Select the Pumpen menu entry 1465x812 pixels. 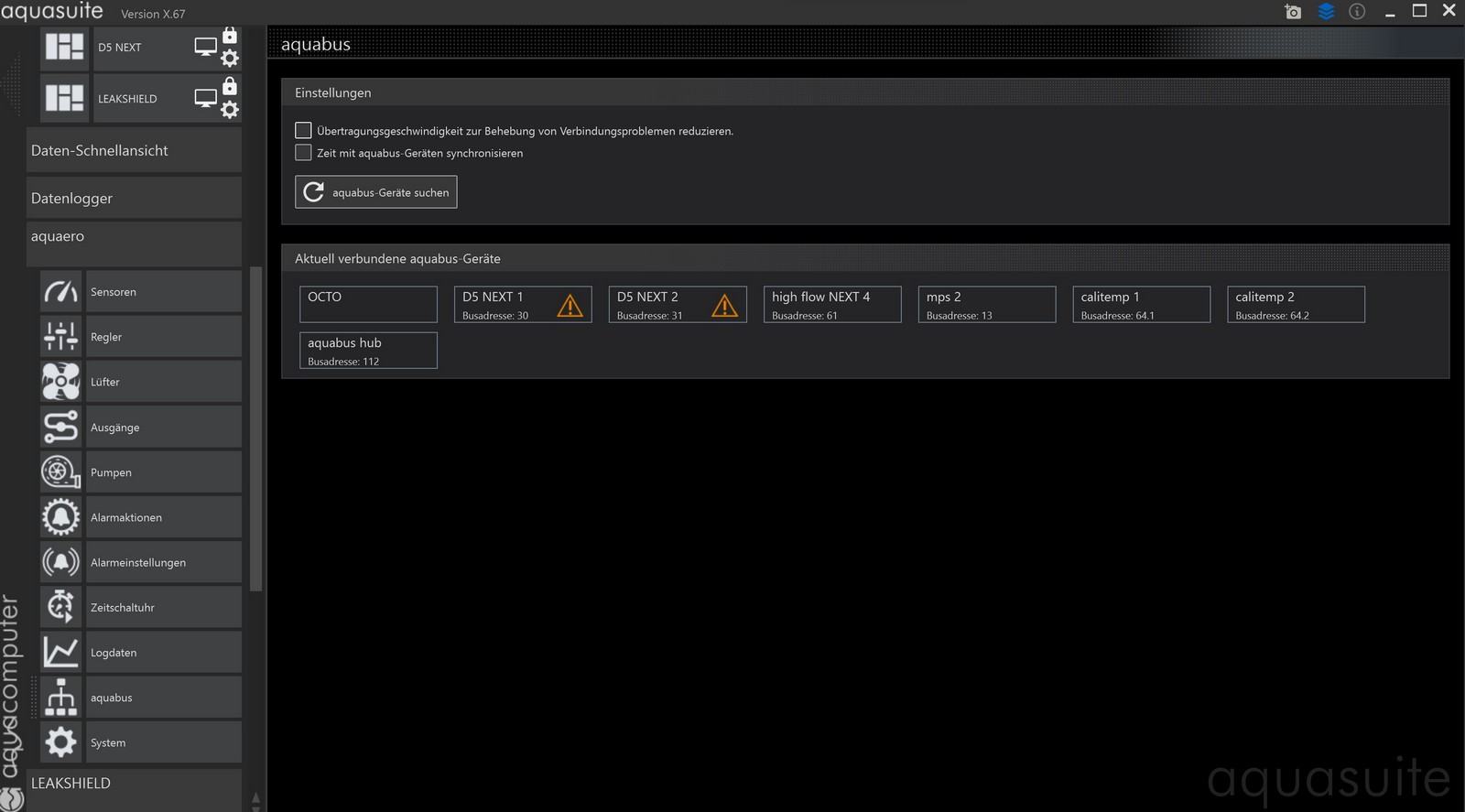tap(164, 472)
